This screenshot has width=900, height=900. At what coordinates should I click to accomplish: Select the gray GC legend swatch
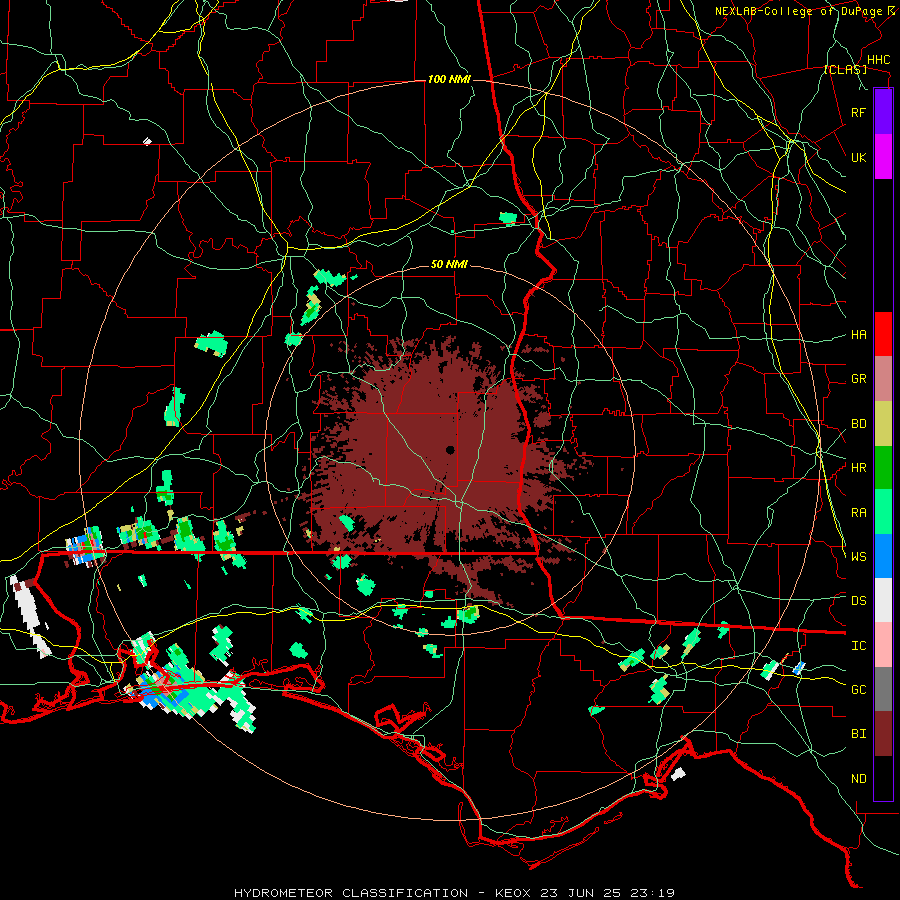click(883, 689)
